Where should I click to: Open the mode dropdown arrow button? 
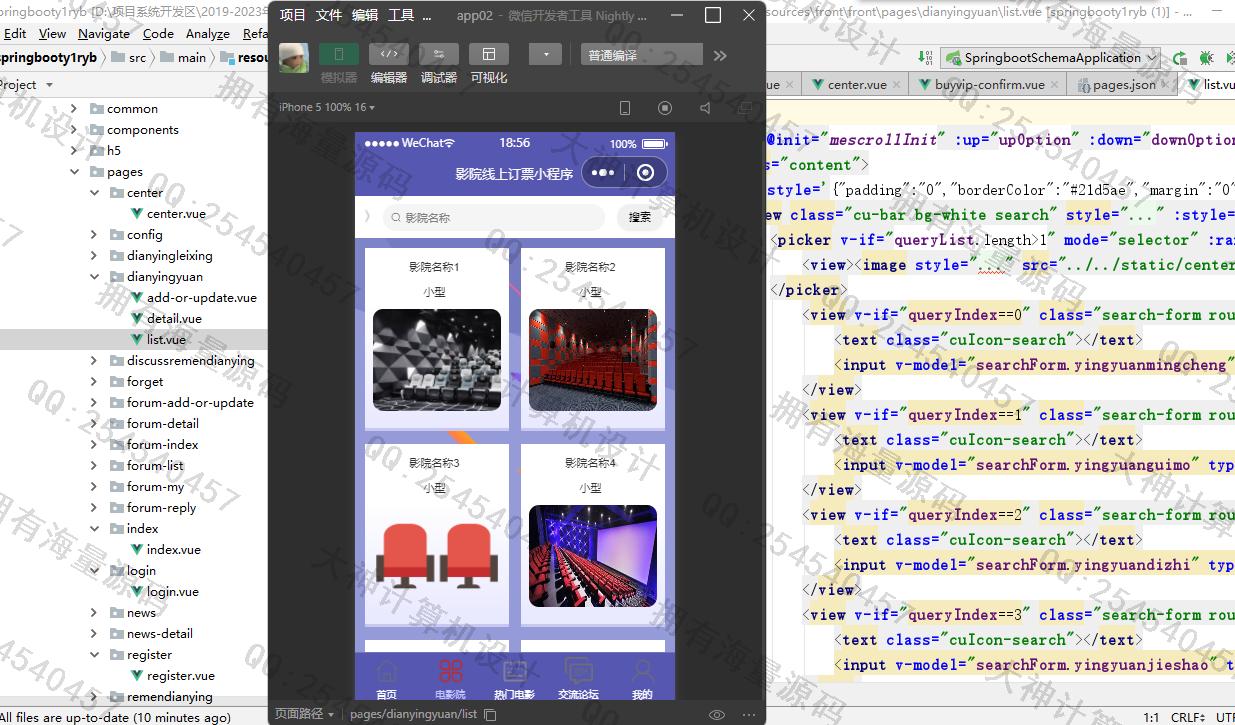[x=545, y=54]
